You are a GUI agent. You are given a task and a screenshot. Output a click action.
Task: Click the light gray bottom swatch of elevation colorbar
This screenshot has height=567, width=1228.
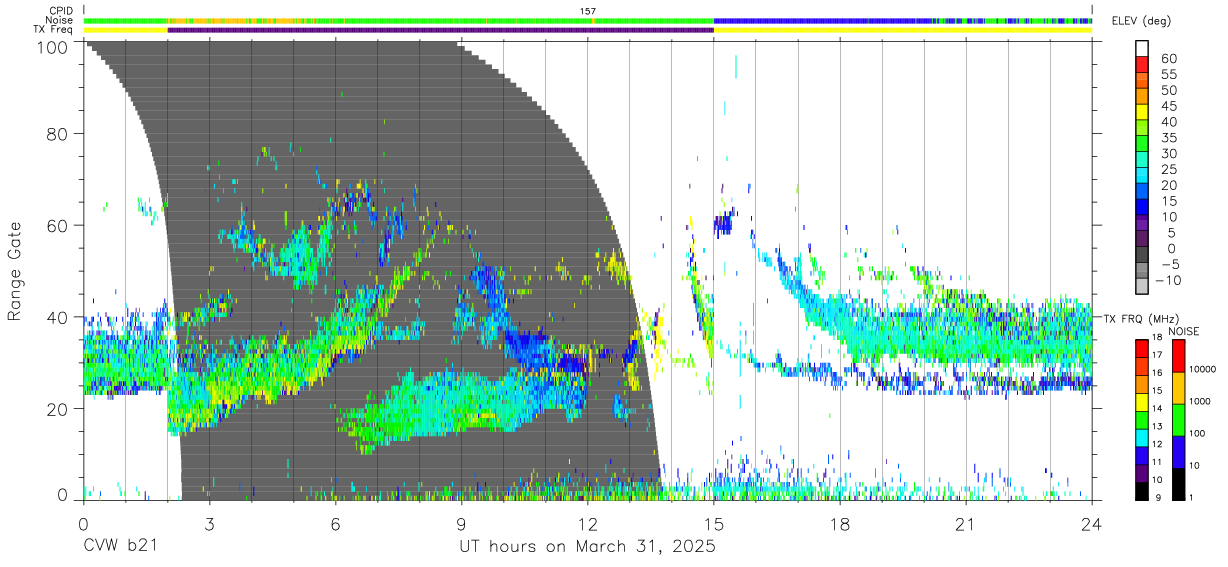click(1142, 288)
